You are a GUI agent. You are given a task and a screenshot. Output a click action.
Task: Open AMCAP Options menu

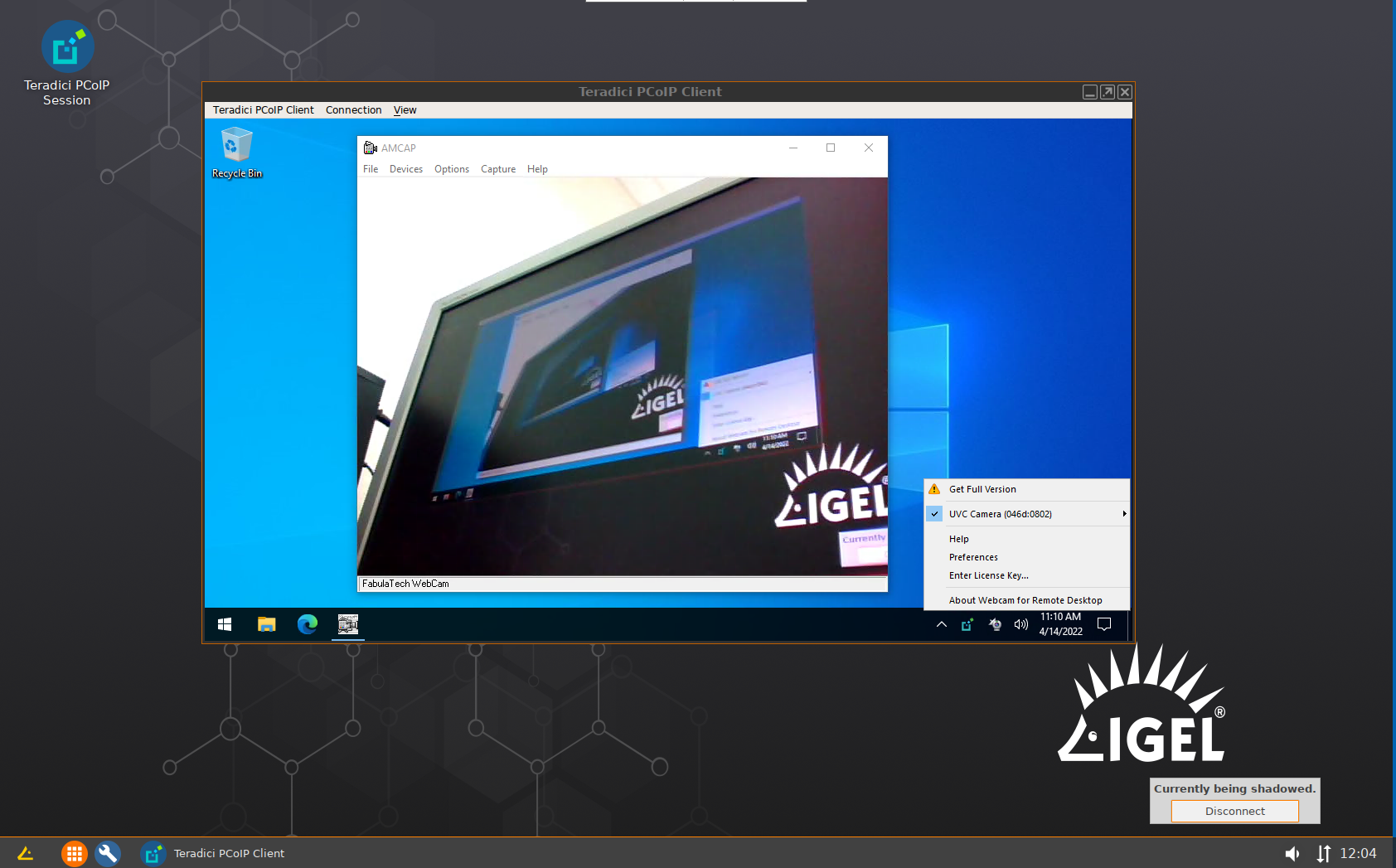click(452, 169)
